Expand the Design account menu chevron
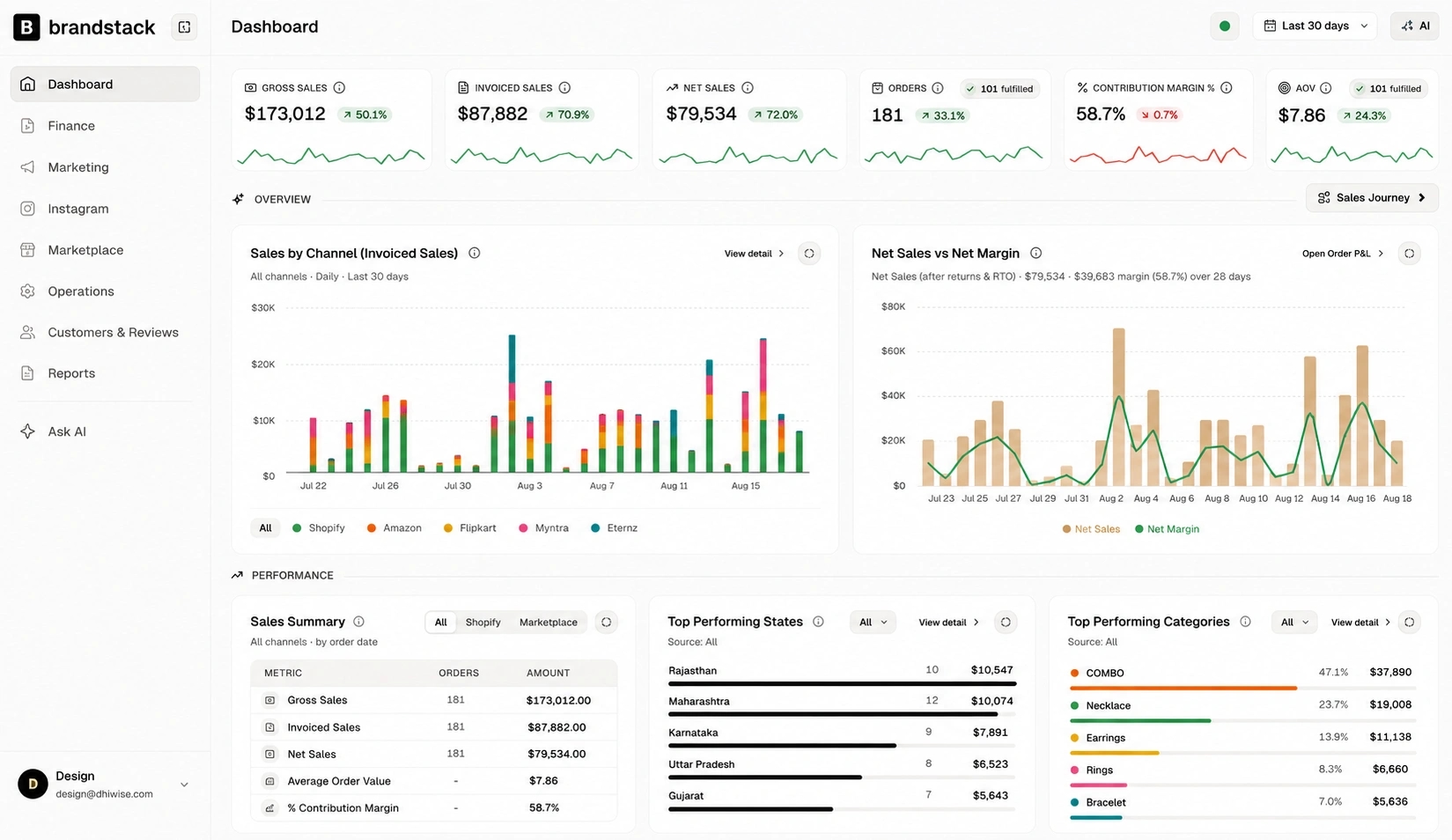1452x840 pixels. (184, 785)
